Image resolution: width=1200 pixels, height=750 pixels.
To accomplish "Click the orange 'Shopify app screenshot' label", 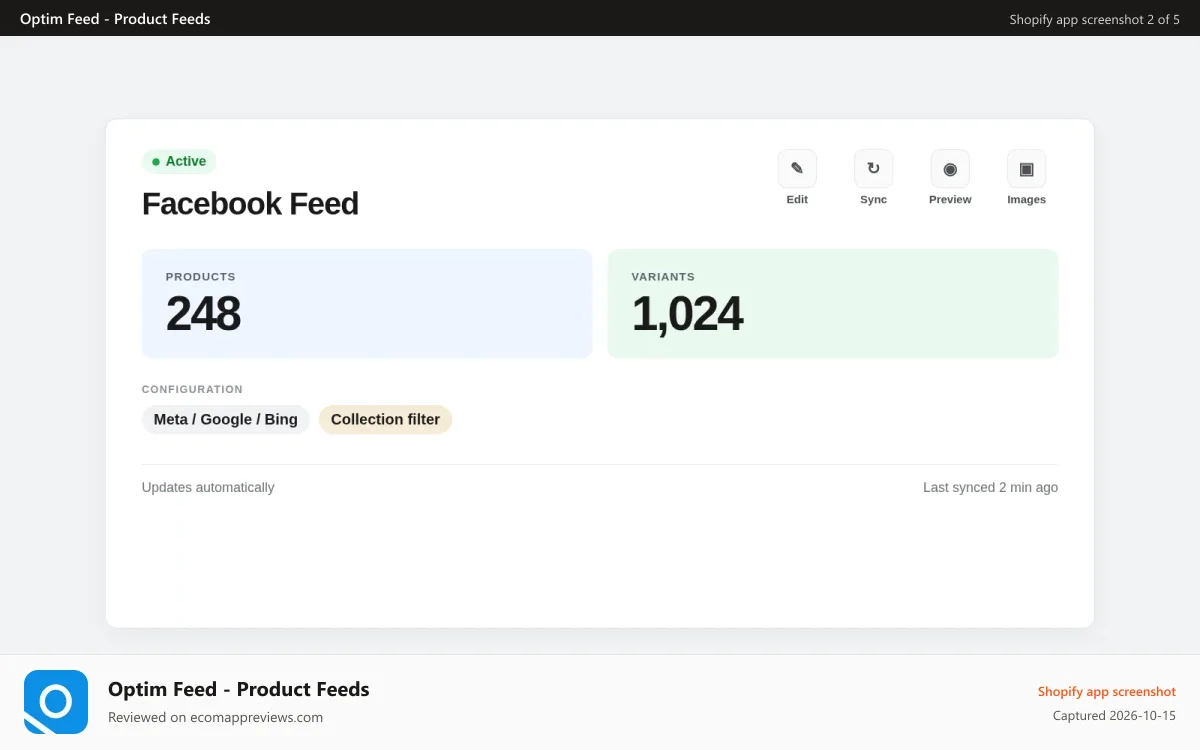I will click(1107, 692).
